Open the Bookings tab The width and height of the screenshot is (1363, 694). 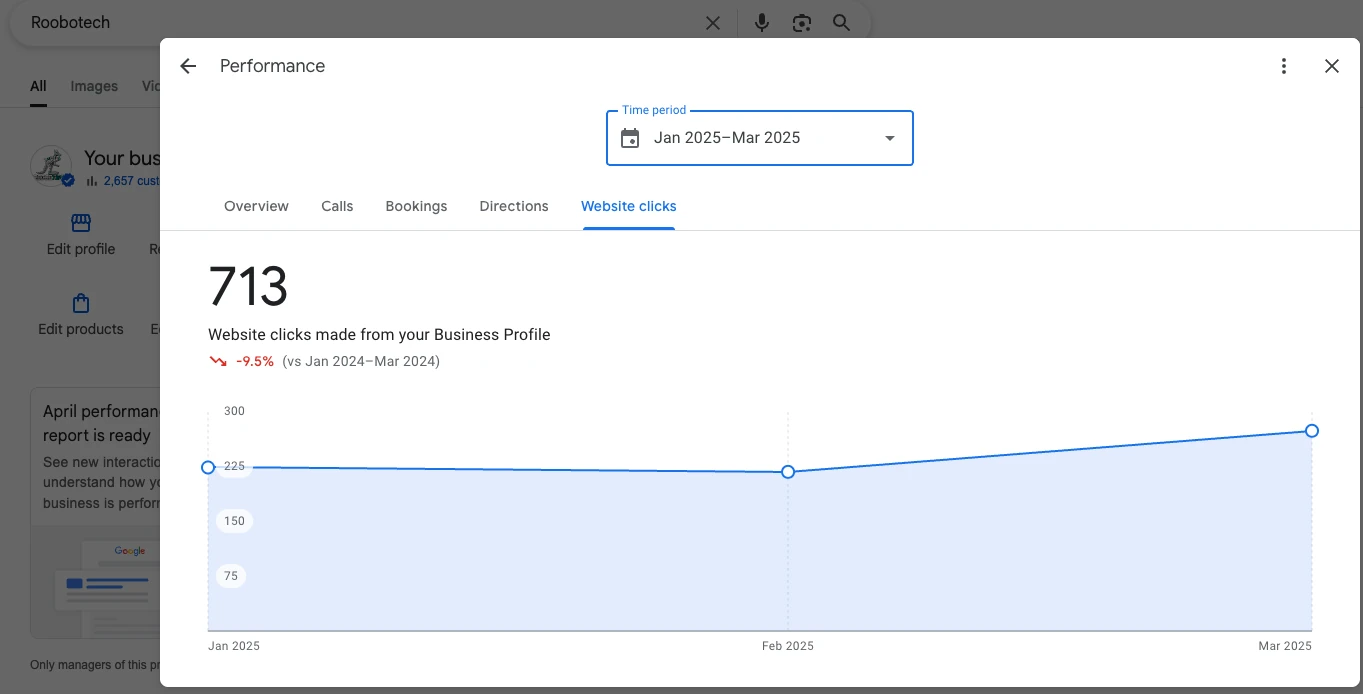pyautogui.click(x=416, y=206)
